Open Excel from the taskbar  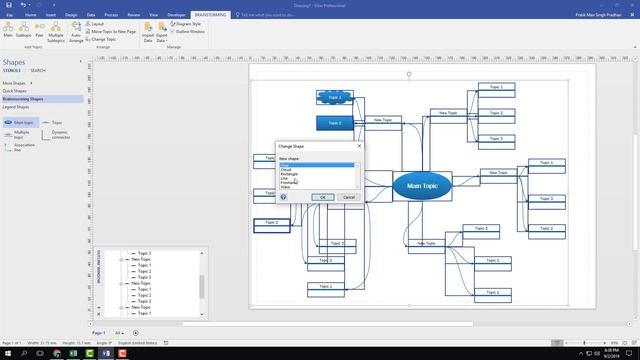coord(73,353)
